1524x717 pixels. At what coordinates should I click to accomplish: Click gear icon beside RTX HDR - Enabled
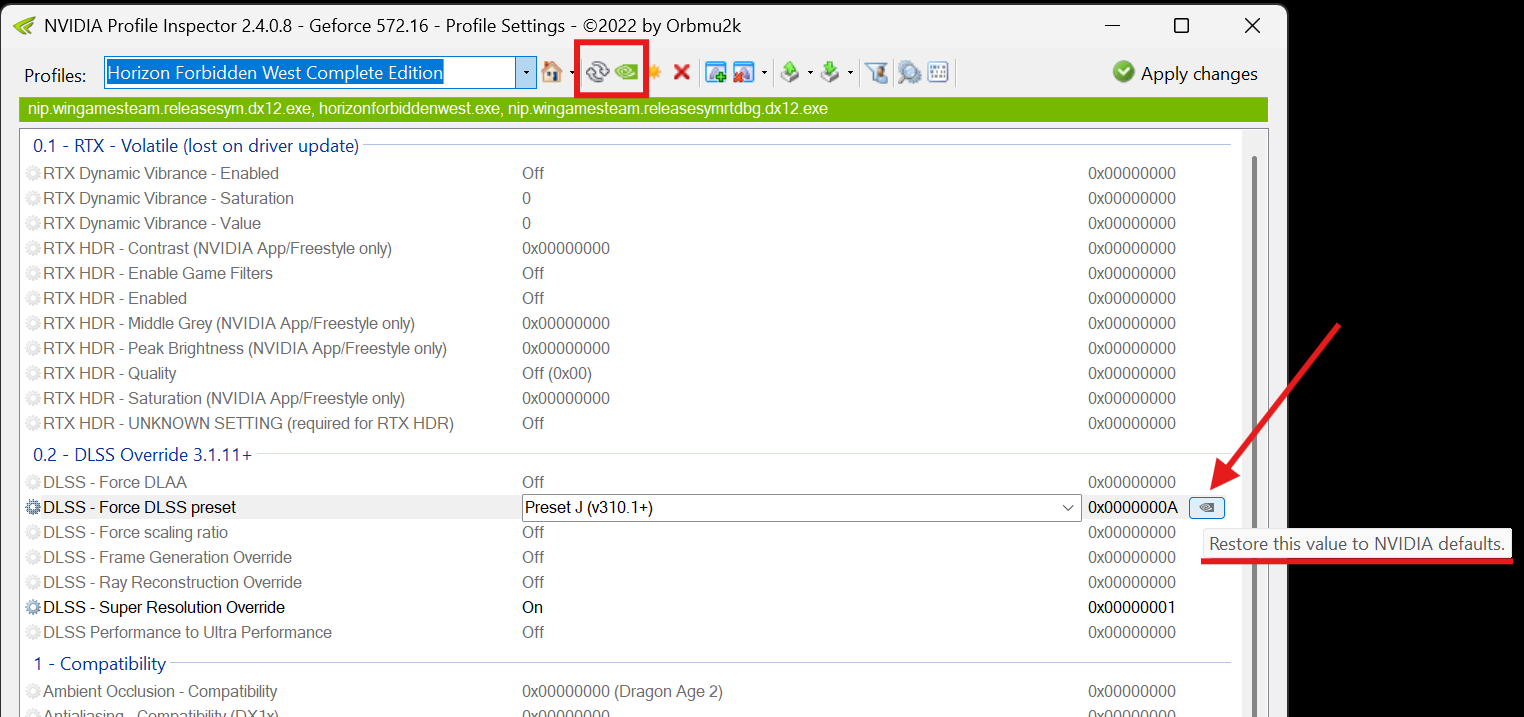pyautogui.click(x=34, y=298)
